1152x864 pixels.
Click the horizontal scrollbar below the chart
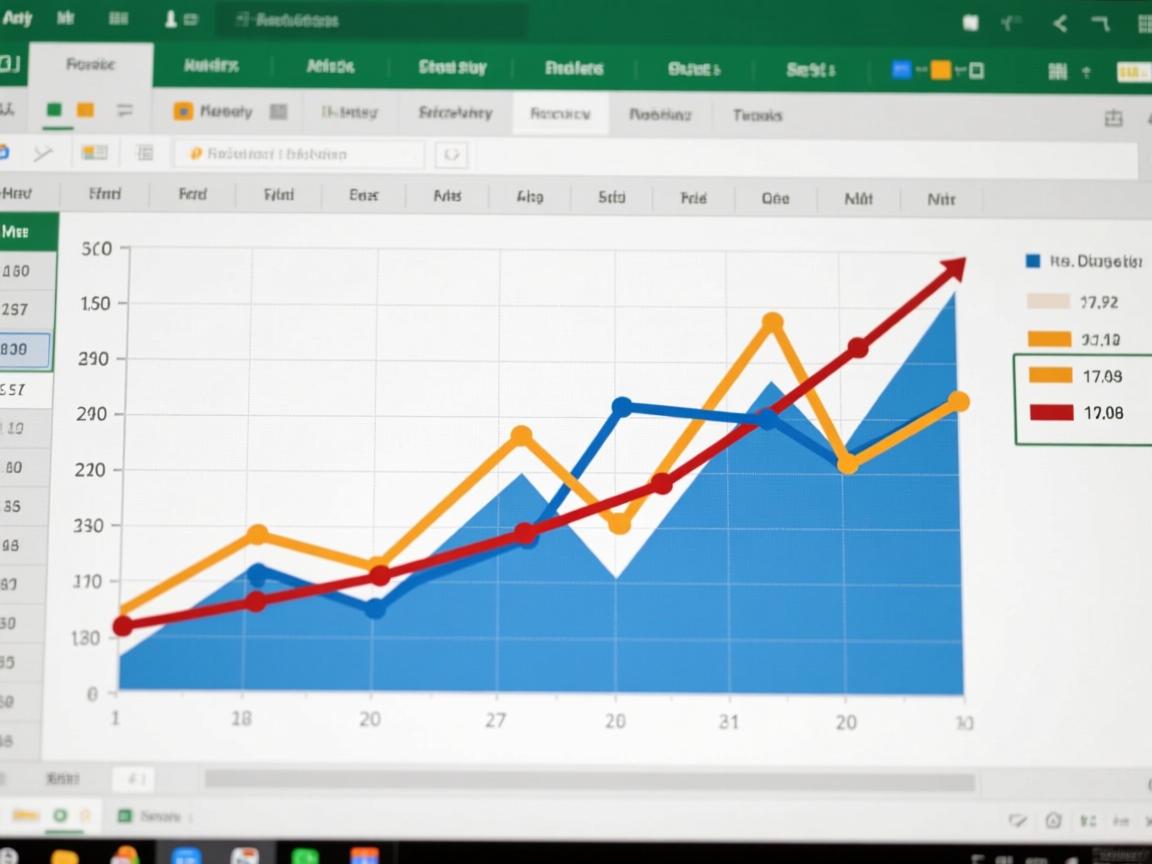pos(589,780)
